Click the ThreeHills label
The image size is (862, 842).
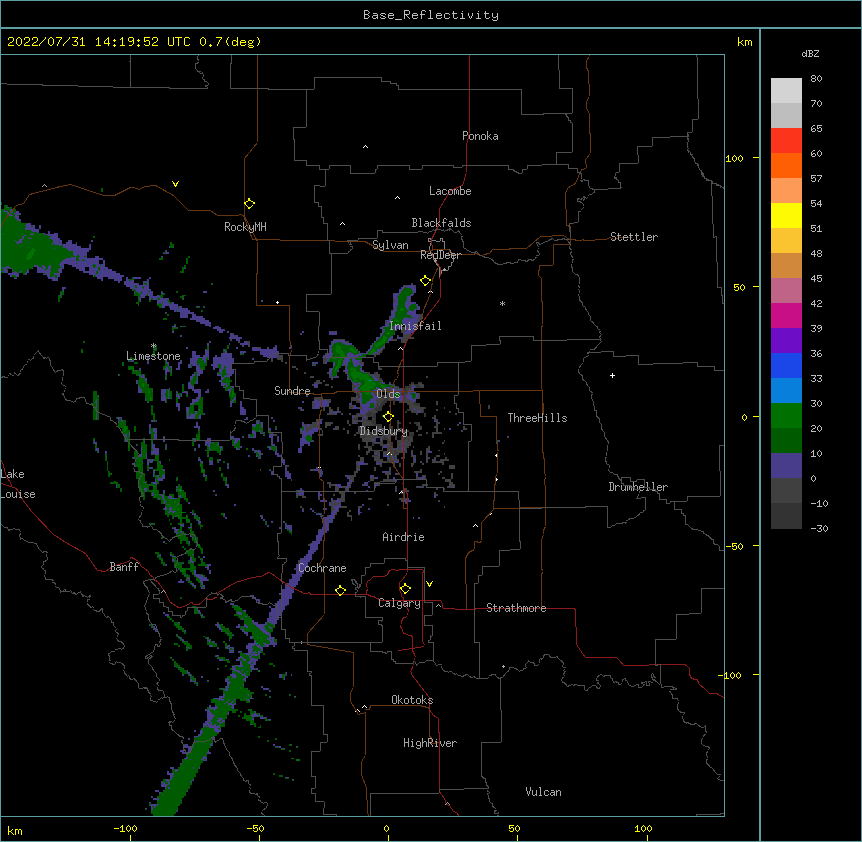point(537,418)
